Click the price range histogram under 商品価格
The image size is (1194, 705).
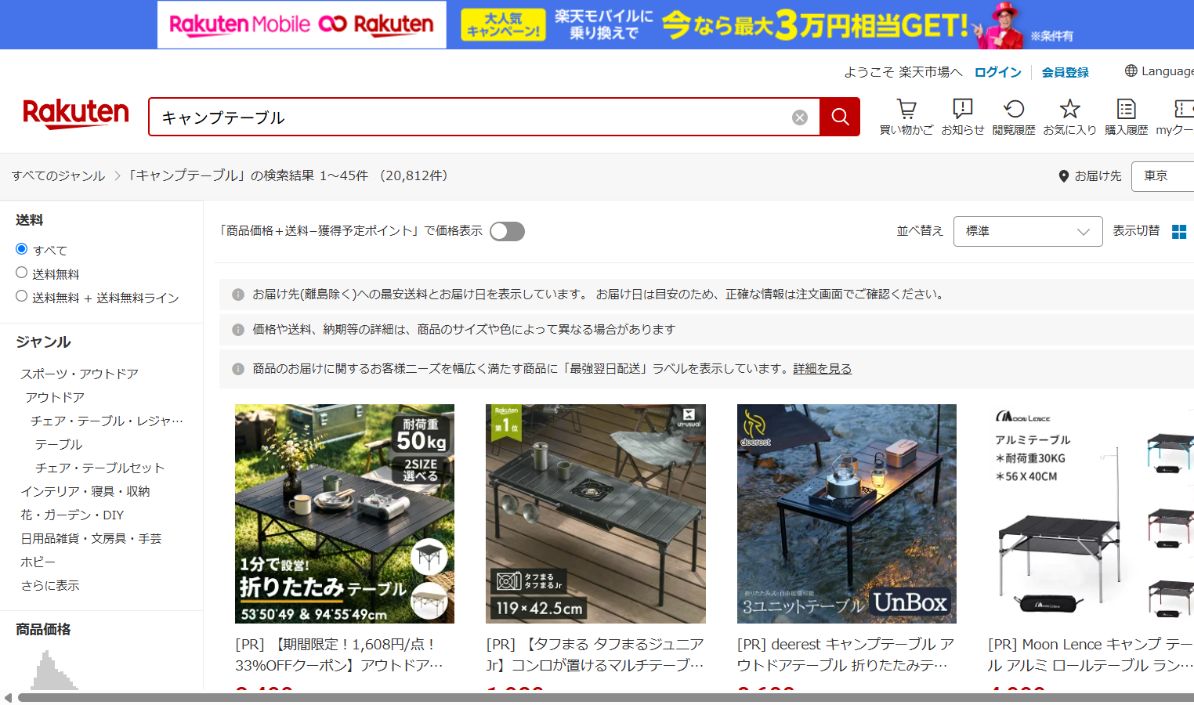click(x=52, y=671)
